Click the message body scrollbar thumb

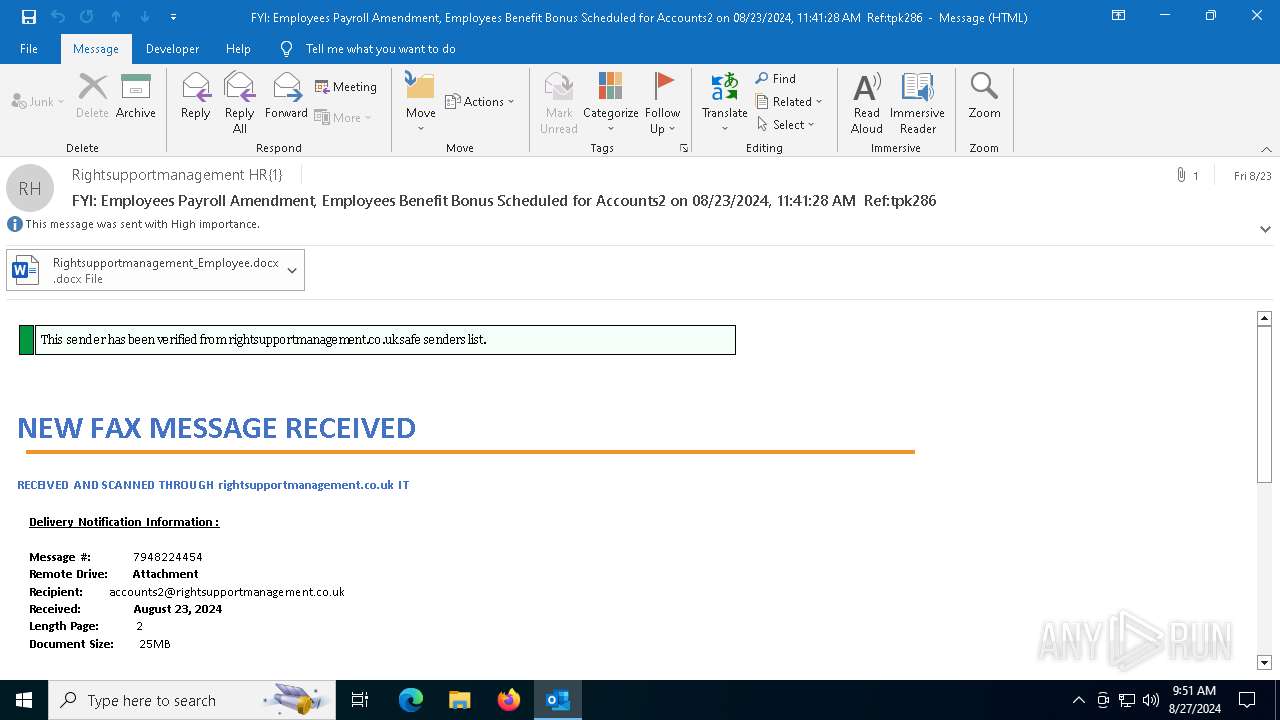[x=1264, y=404]
